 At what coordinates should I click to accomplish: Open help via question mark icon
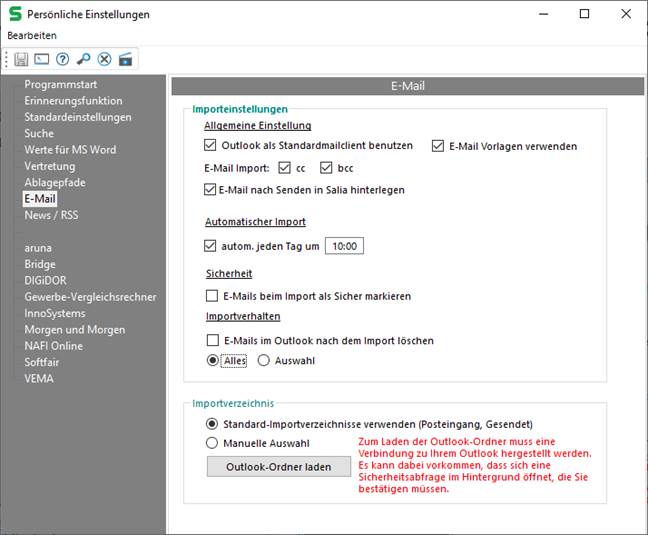62,59
